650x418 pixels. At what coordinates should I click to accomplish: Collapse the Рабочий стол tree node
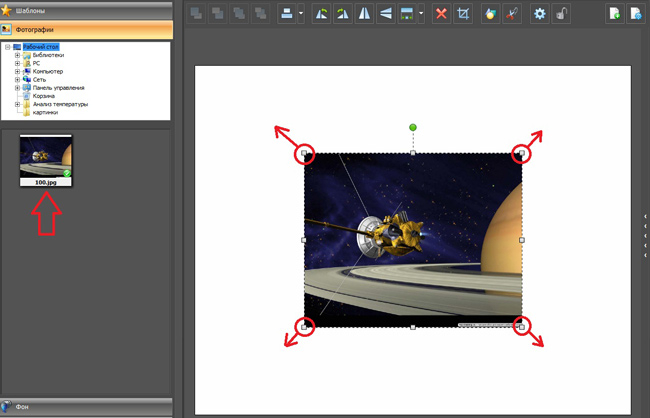click(x=7, y=47)
